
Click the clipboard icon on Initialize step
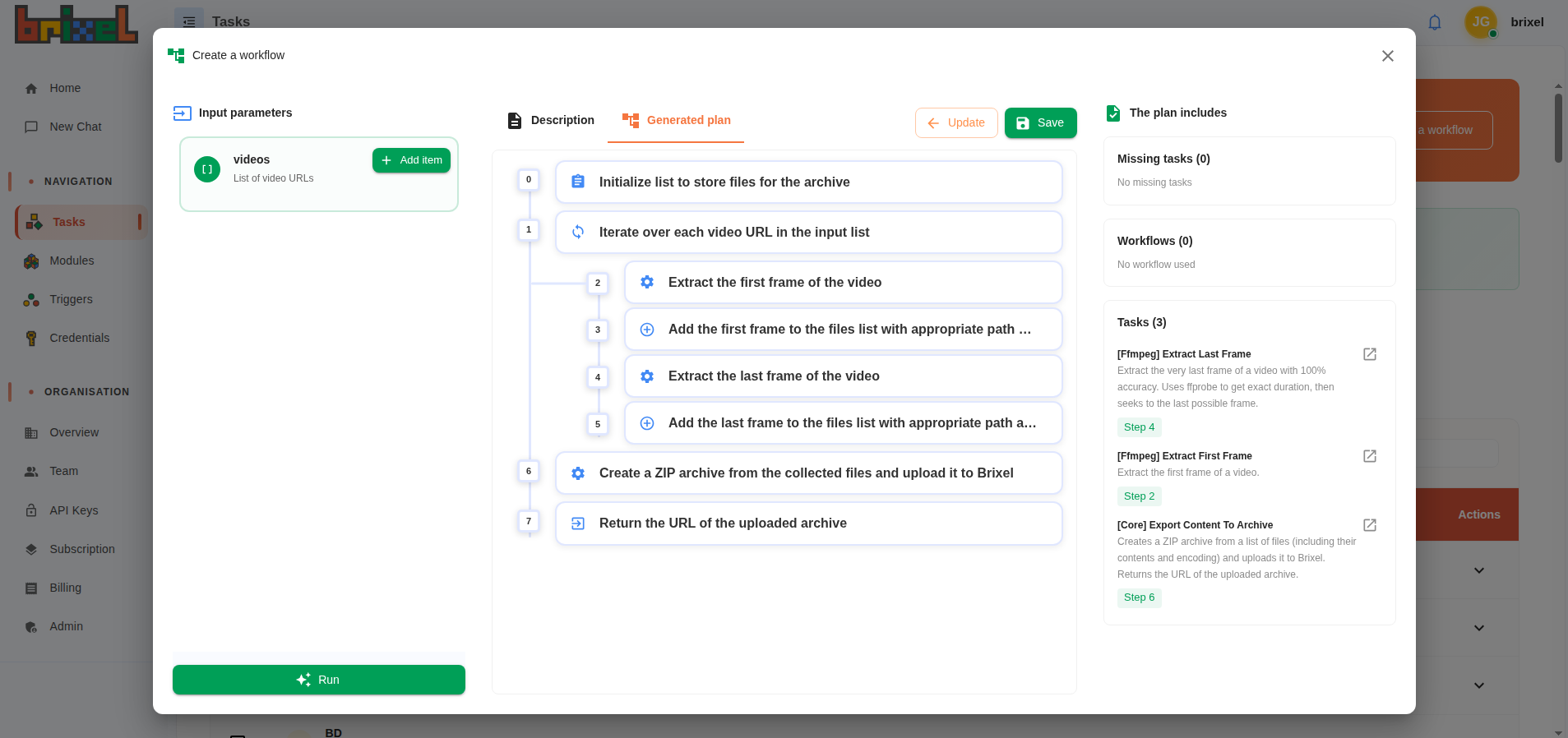coord(578,182)
